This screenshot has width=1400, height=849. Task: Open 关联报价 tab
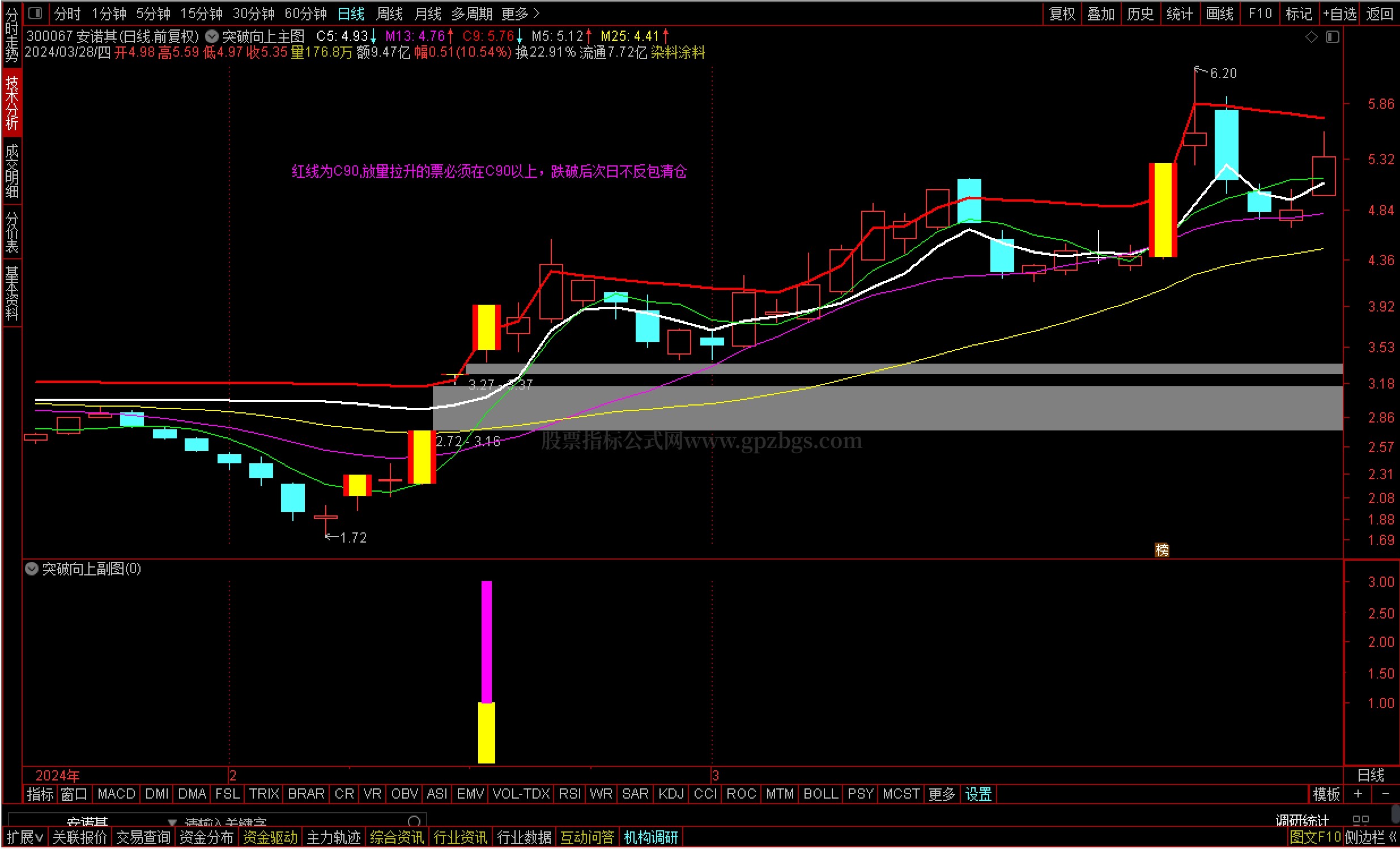[x=79, y=837]
